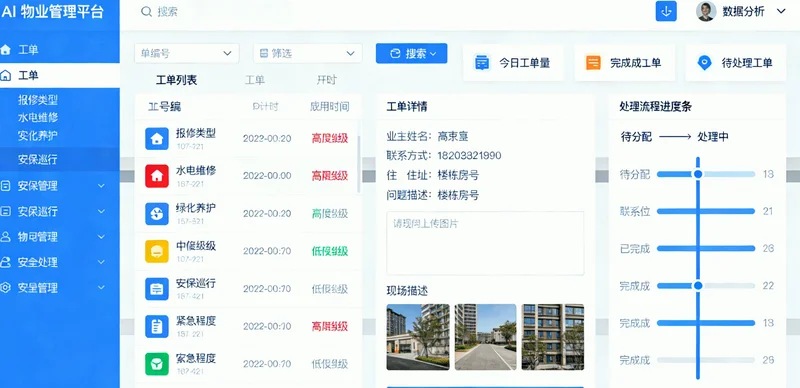Click the 待分配 progress slider handle
800x388 pixels.
pyautogui.click(x=698, y=174)
